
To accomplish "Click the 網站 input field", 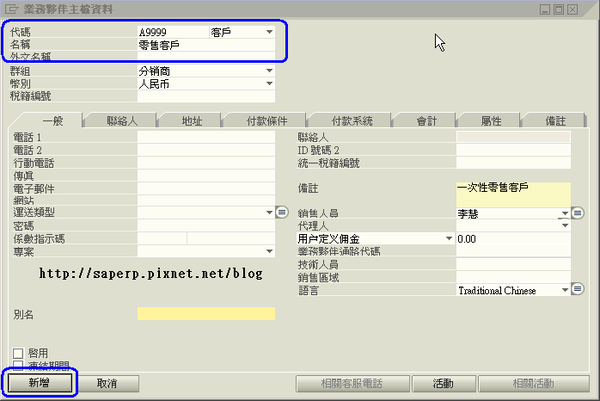I will pyautogui.click(x=206, y=200).
